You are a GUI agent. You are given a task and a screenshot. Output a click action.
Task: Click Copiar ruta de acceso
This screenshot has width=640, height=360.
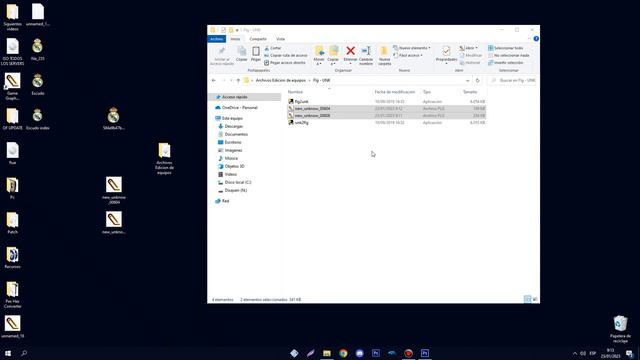[x=286, y=56]
